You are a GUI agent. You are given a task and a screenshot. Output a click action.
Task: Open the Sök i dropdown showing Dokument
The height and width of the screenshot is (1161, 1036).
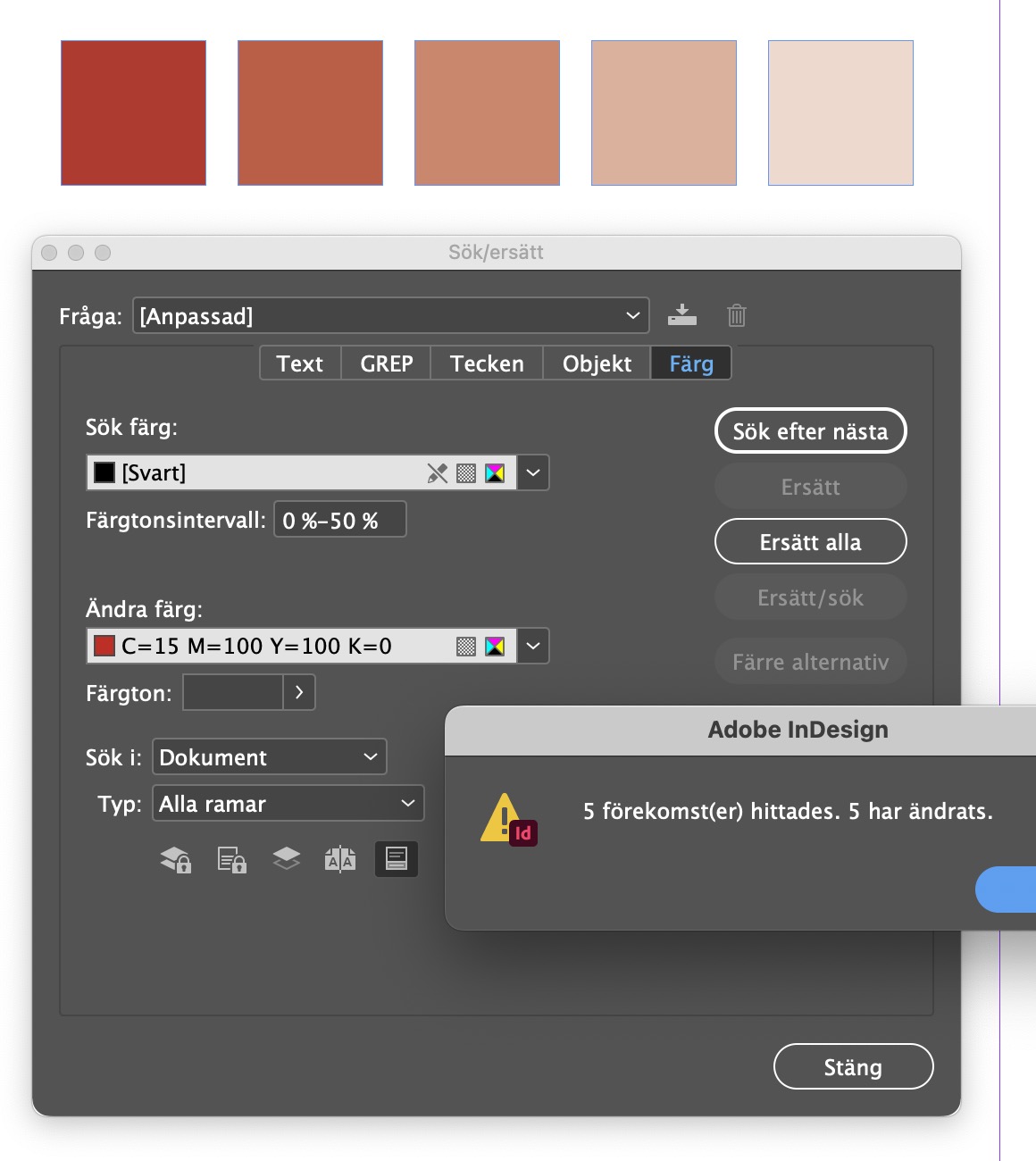tap(269, 756)
